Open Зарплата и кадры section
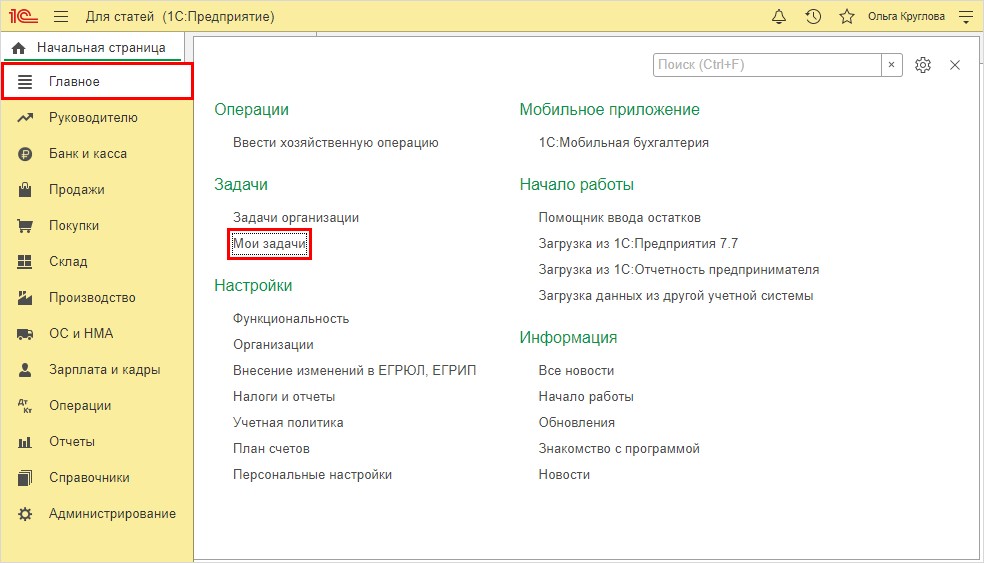The width and height of the screenshot is (984, 563). [105, 370]
